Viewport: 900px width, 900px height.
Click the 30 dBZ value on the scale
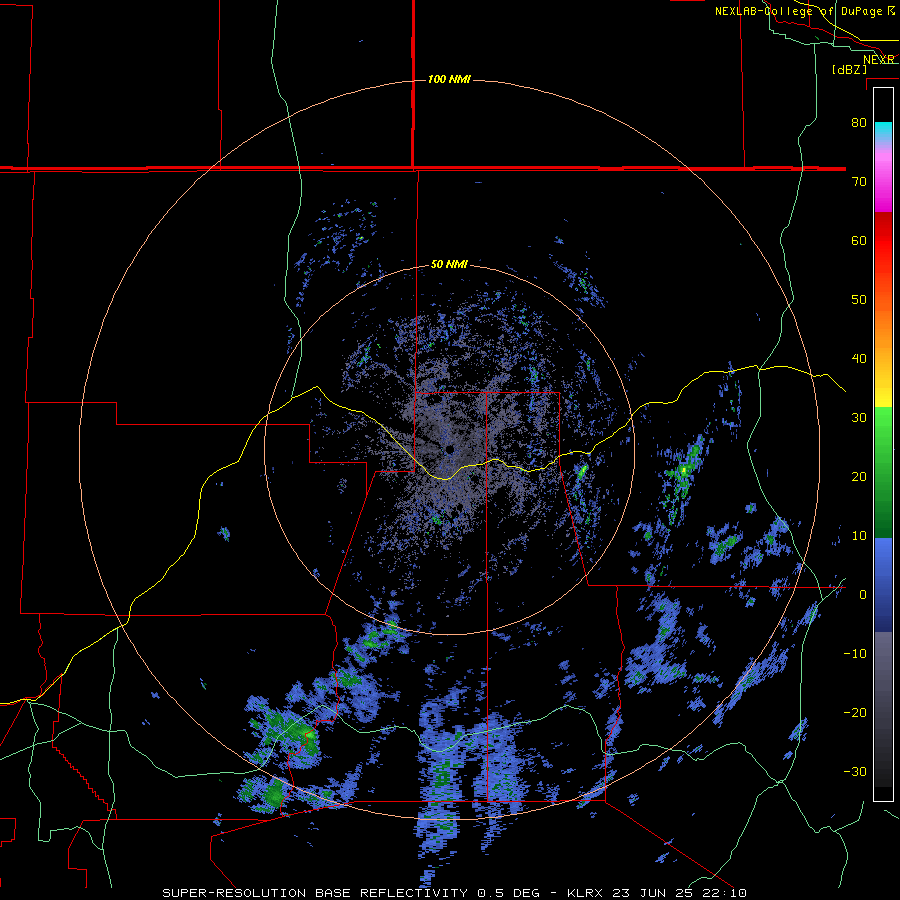[x=859, y=418]
